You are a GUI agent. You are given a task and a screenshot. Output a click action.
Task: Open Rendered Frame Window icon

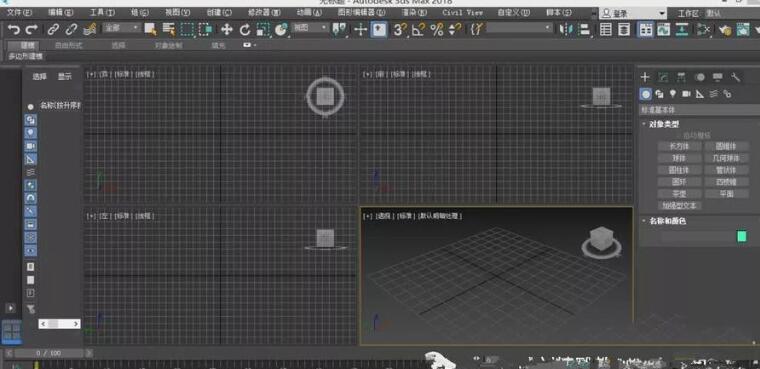point(743,30)
